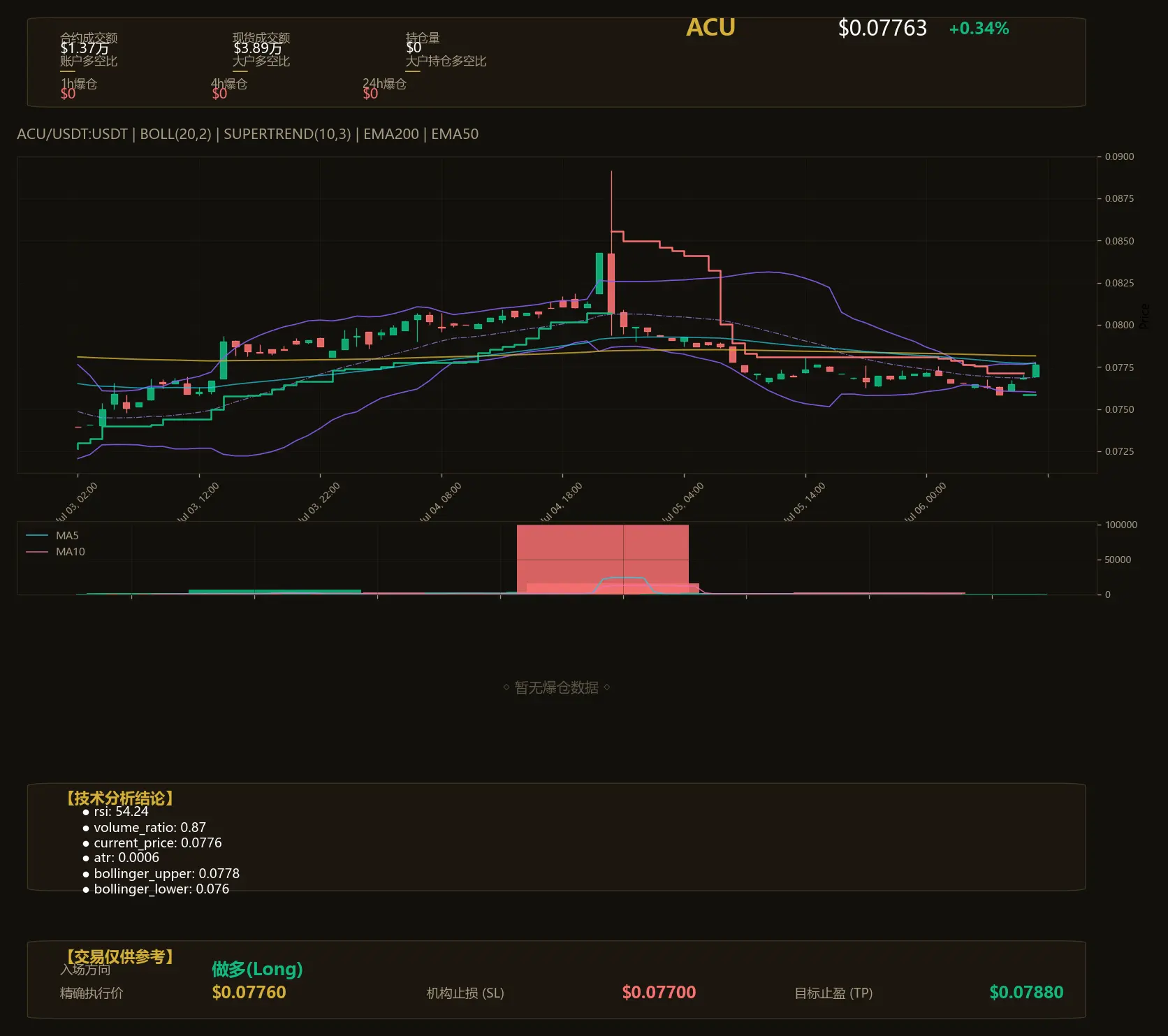Click the $0.07760 execution price
This screenshot has height=1036, width=1168.
click(x=249, y=992)
